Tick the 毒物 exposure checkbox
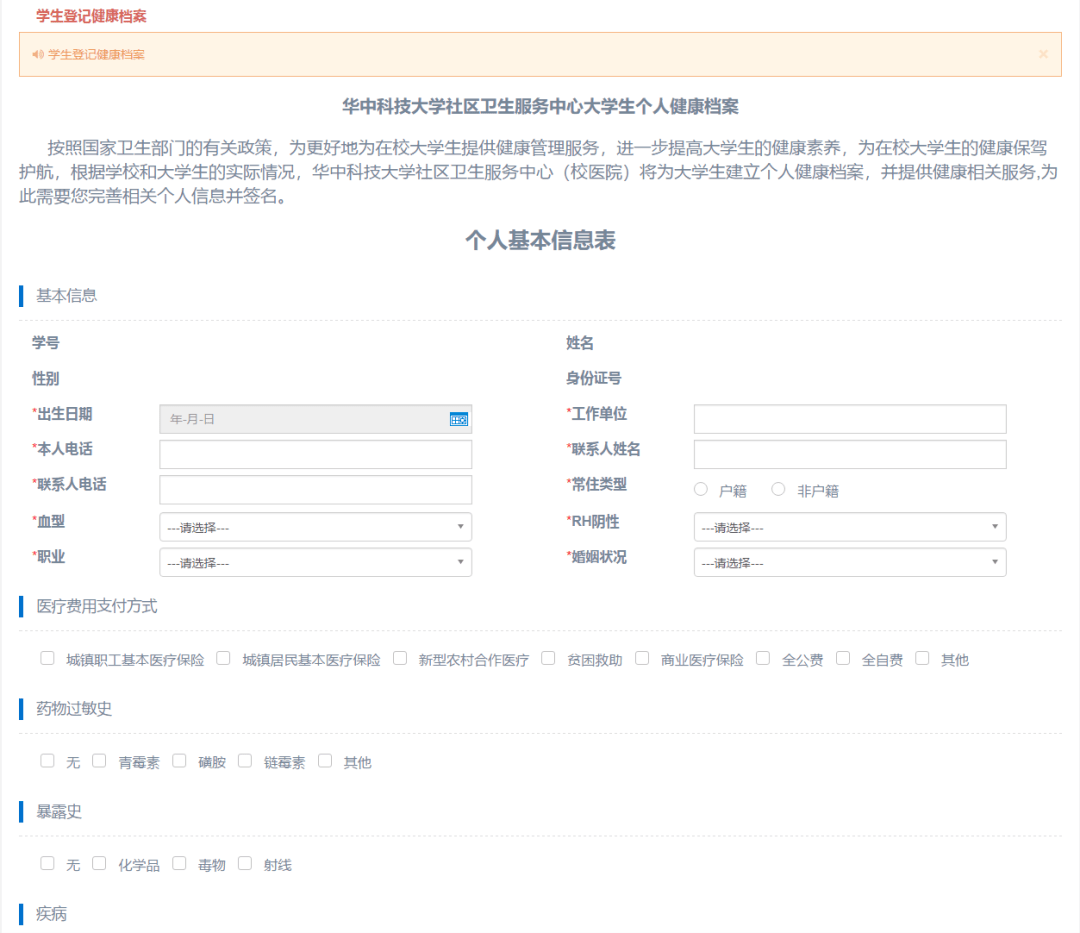 (179, 863)
